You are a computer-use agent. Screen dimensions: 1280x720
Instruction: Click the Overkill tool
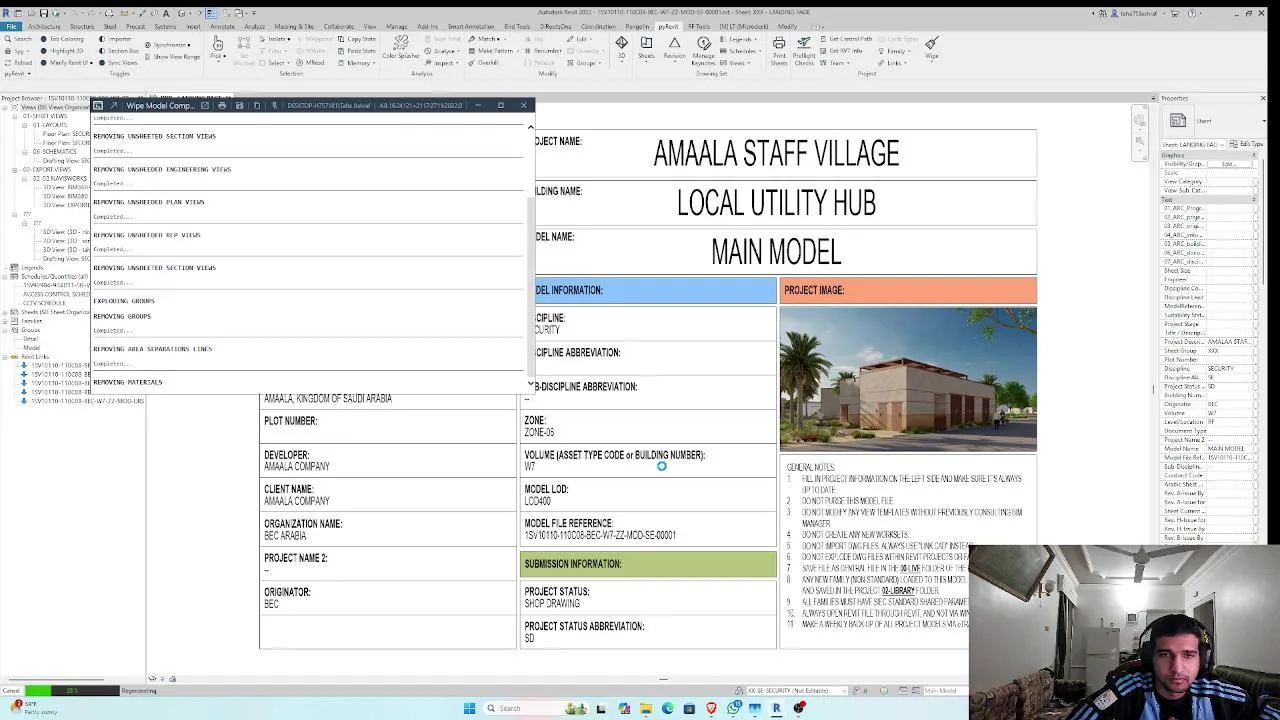484,63
